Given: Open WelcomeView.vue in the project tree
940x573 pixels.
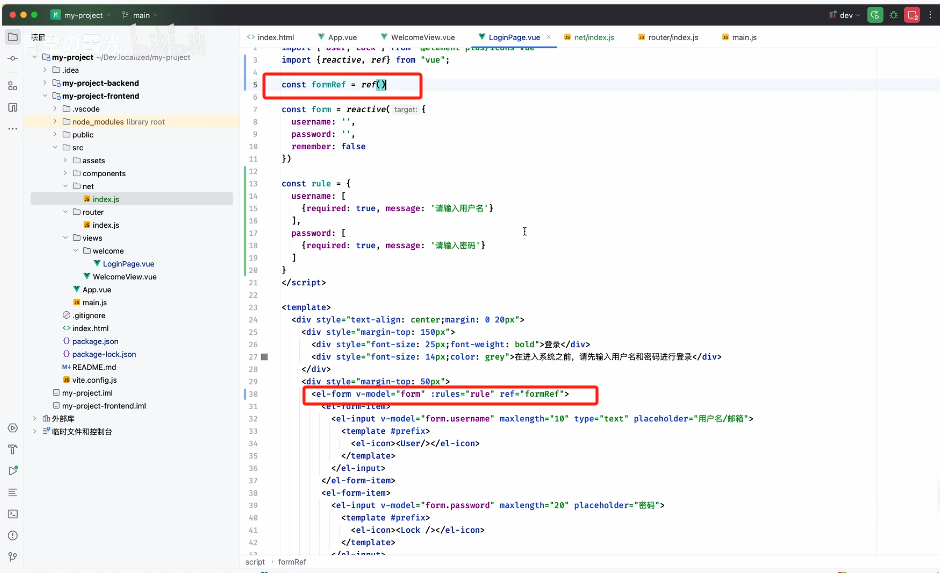Looking at the screenshot, I should tap(120, 277).
